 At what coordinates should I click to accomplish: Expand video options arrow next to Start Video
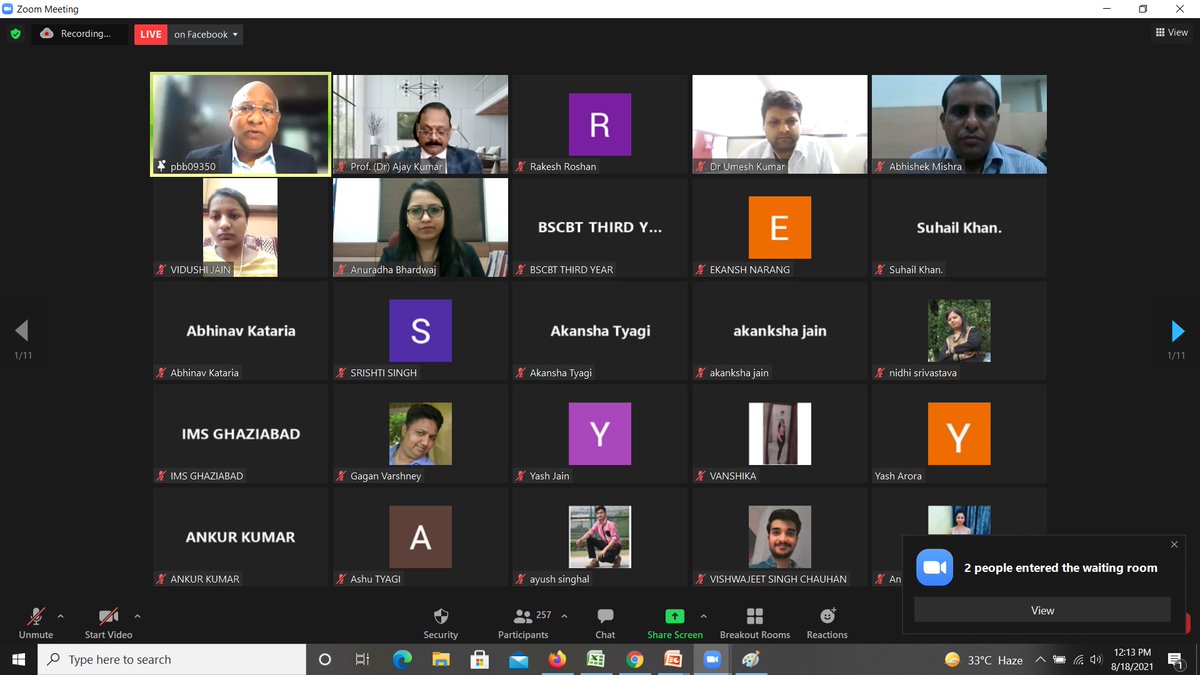tap(137, 616)
